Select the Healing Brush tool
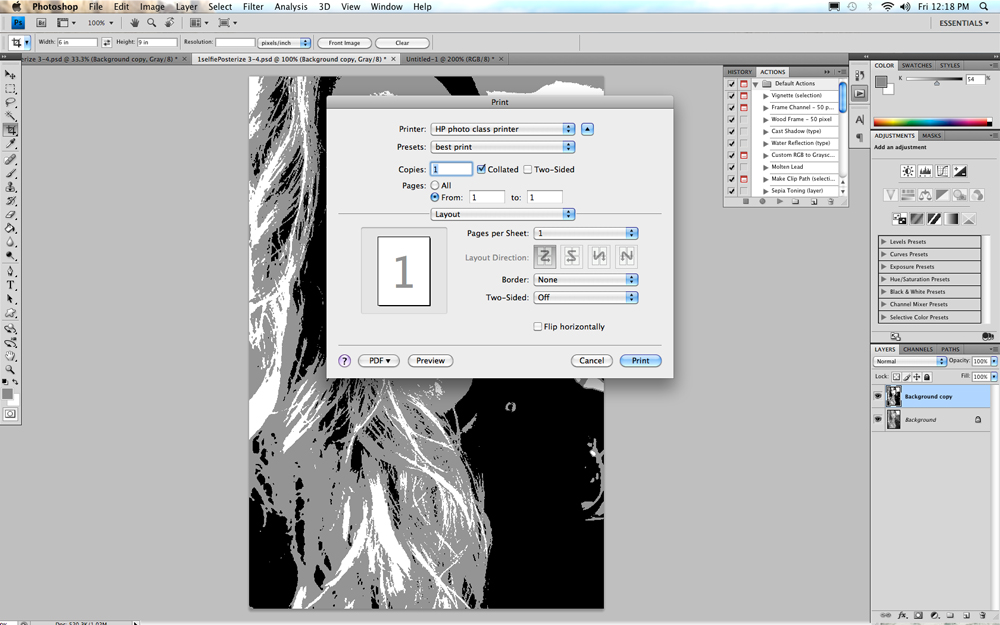This screenshot has height=625, width=1000. click(10, 159)
